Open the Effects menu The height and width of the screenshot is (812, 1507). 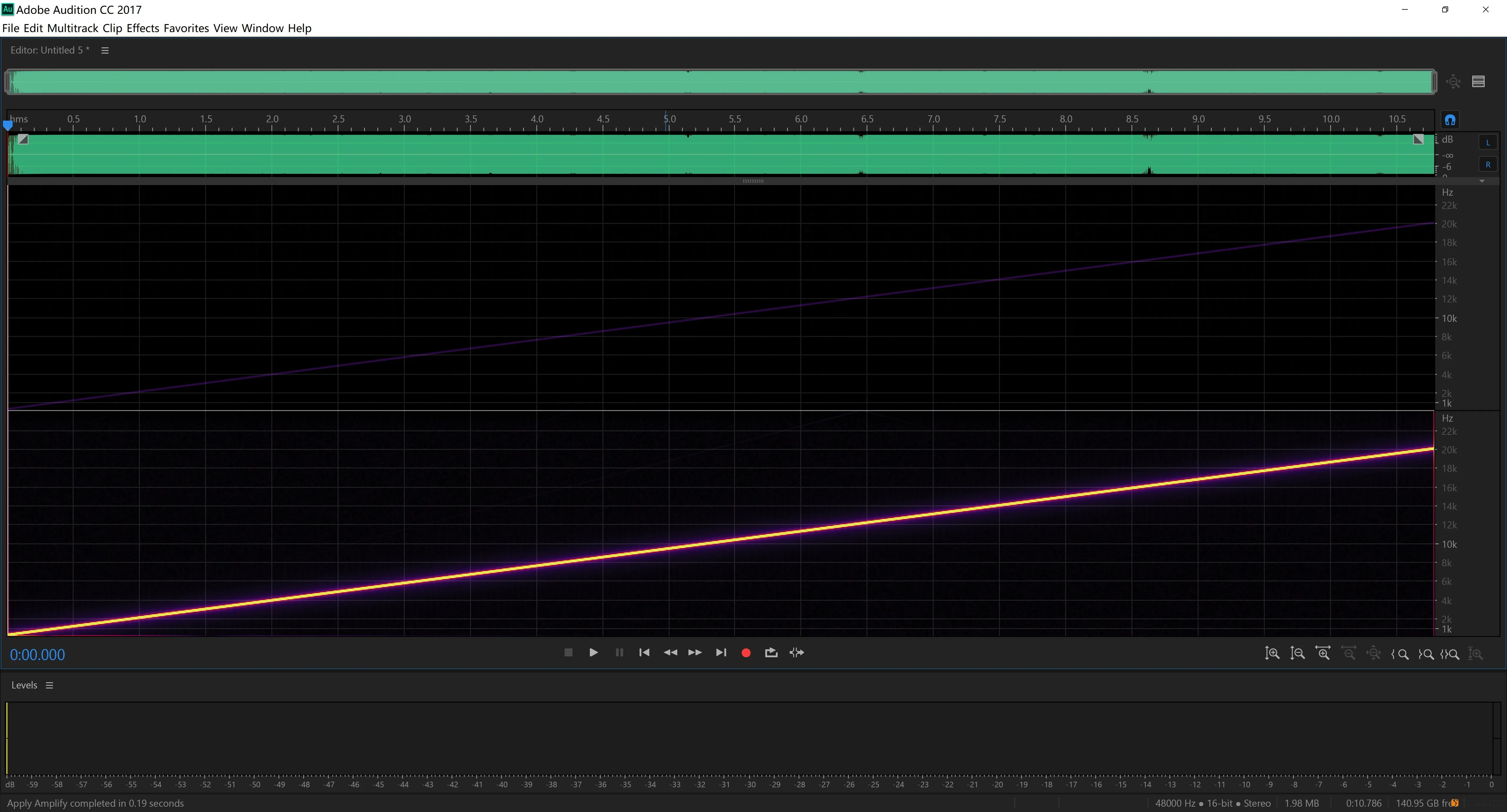click(143, 28)
